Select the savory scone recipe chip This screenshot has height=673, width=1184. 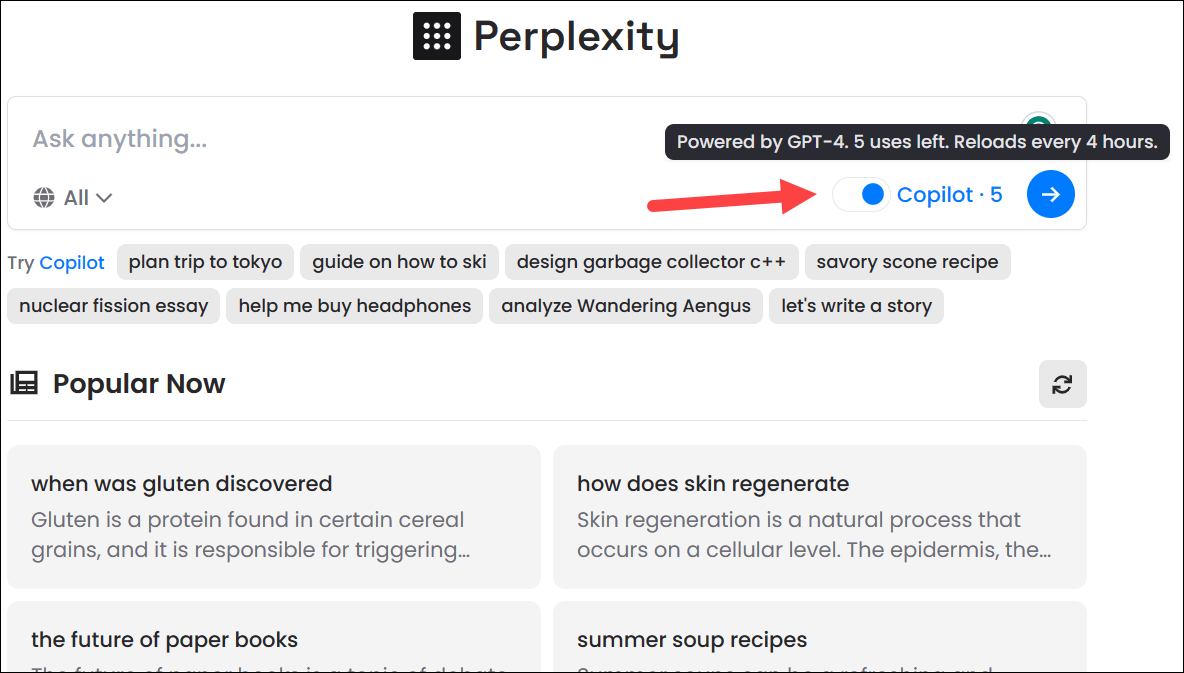tap(907, 262)
